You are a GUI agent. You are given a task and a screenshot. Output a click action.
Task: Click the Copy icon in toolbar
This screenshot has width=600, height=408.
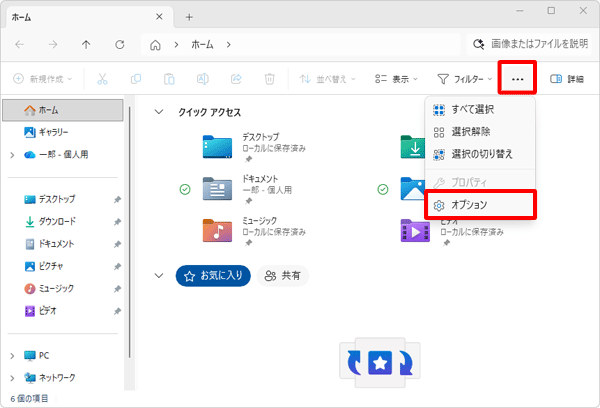point(136,79)
